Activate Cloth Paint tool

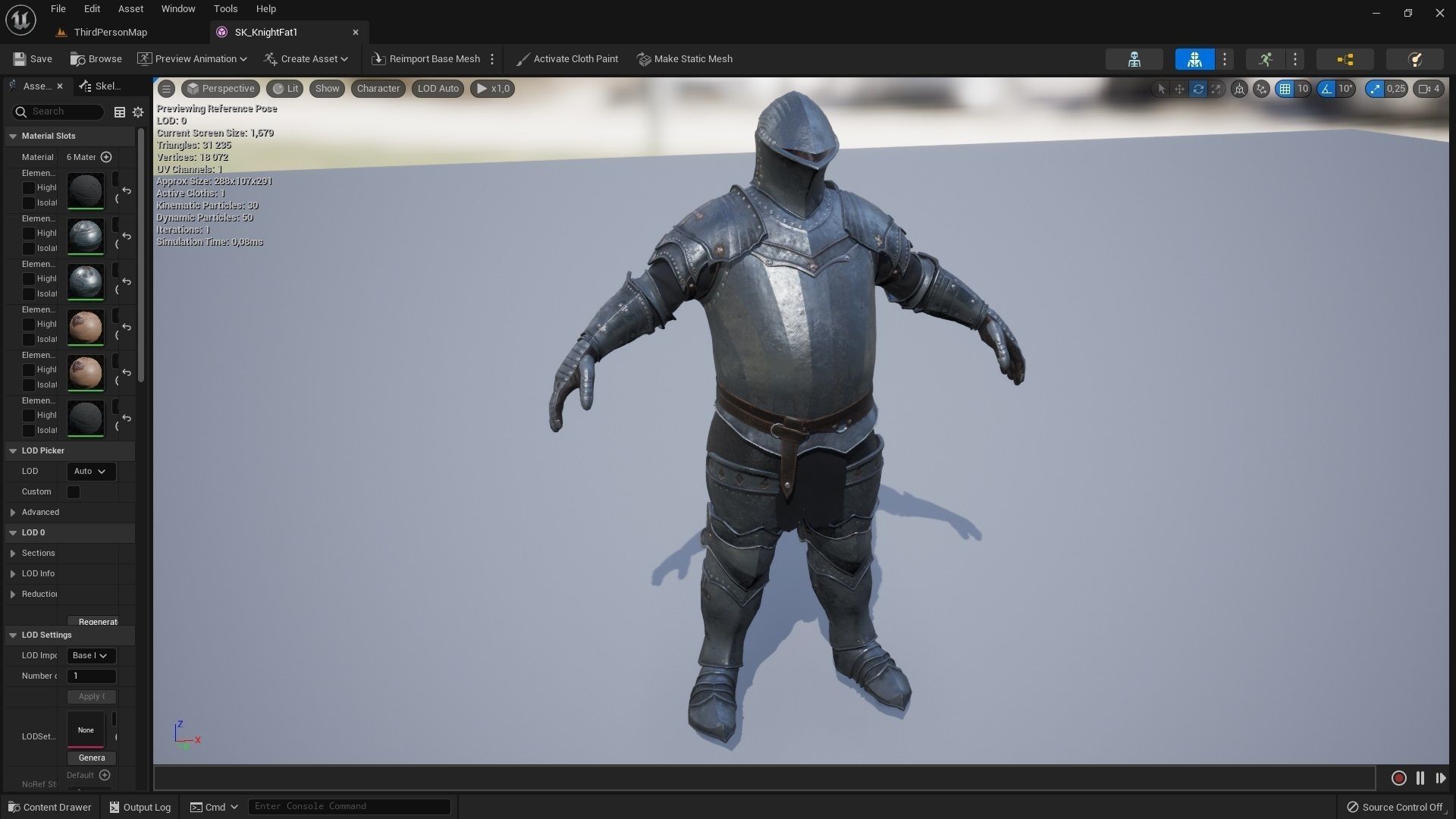click(566, 58)
